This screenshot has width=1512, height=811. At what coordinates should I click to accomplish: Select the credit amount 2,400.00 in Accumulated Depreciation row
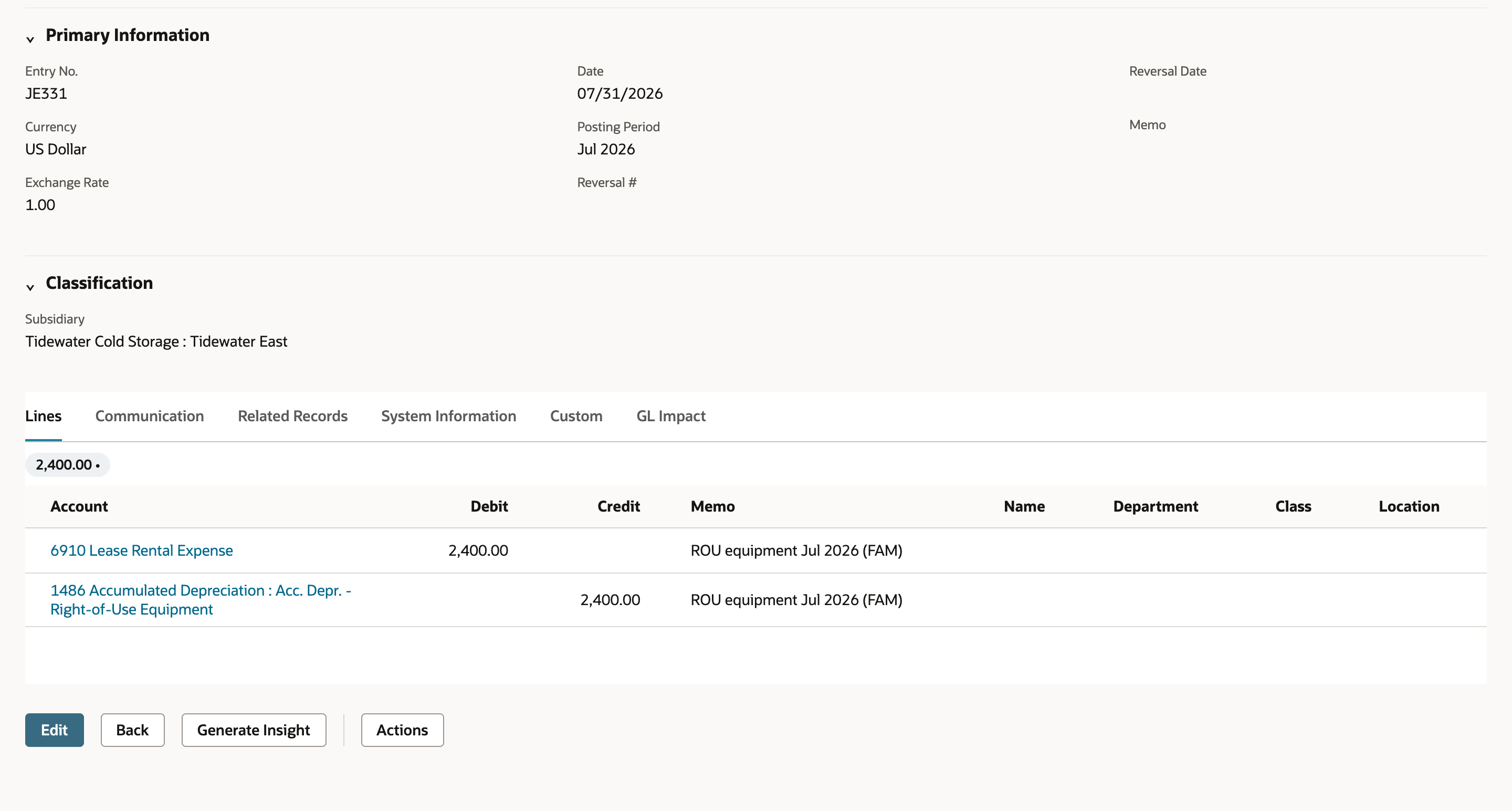click(x=611, y=600)
